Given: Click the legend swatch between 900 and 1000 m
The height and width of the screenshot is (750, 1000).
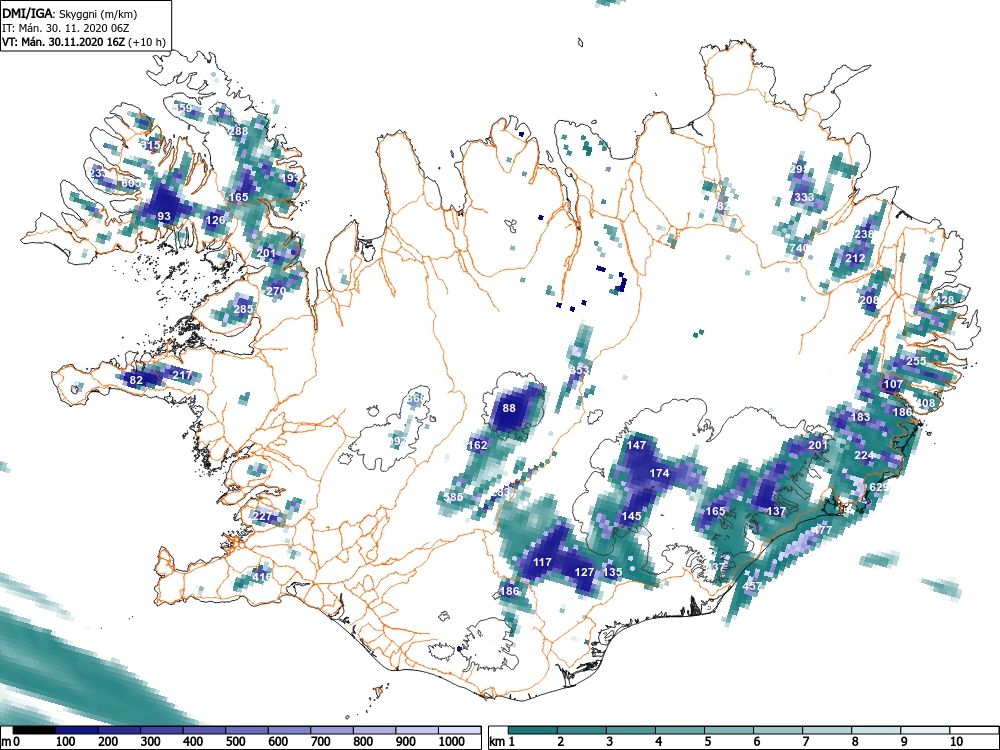Looking at the screenshot, I should click(417, 730).
